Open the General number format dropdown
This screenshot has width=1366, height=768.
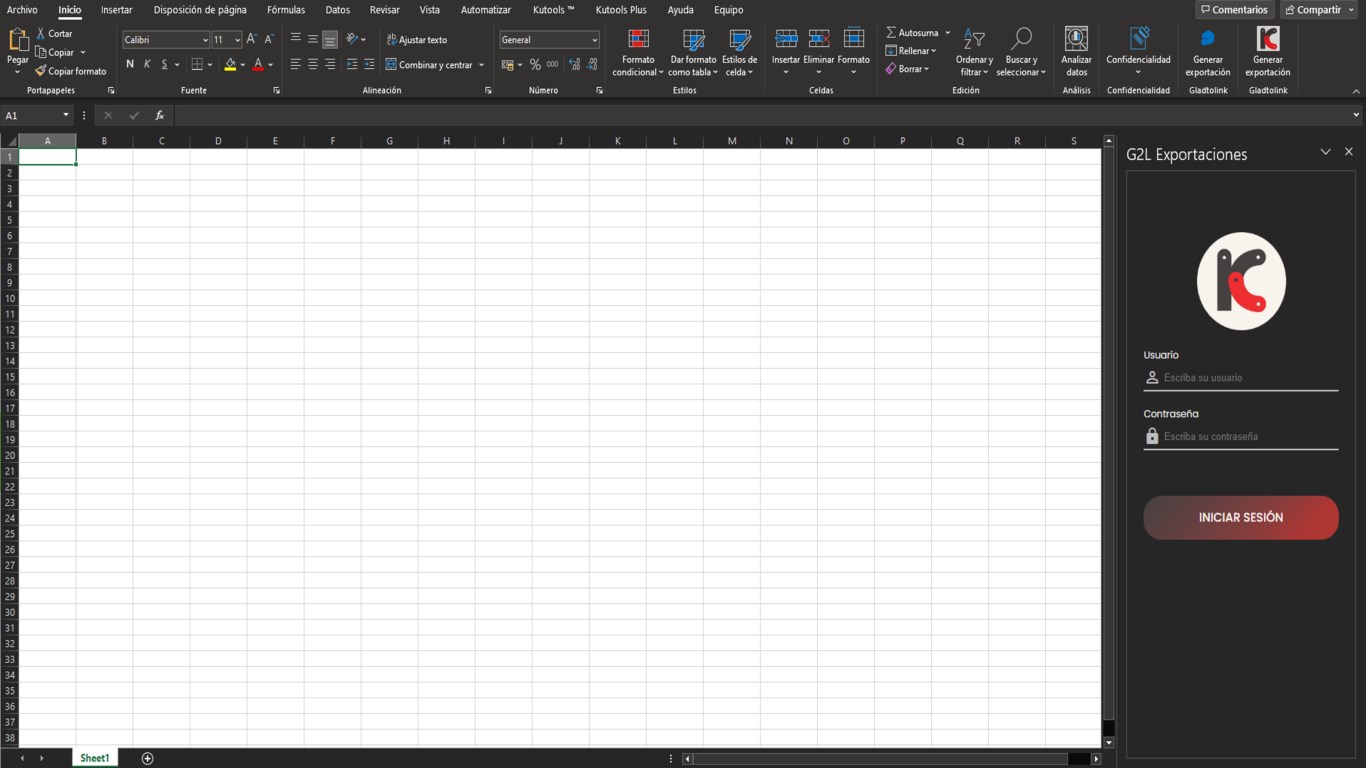point(594,40)
